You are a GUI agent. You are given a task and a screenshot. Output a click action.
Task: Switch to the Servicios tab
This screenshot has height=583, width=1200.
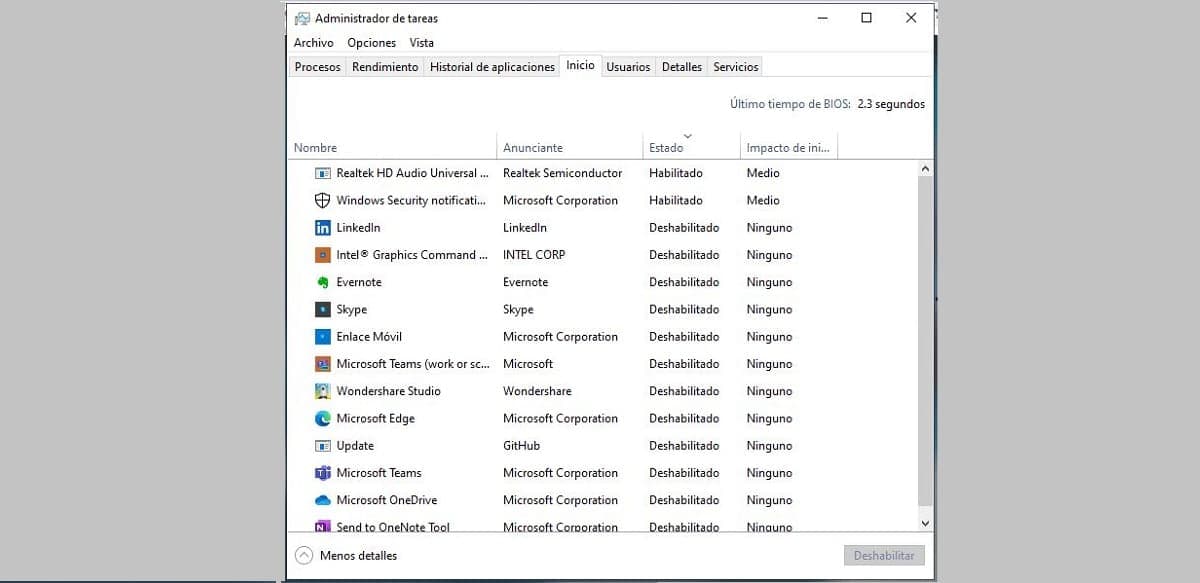[x=735, y=67]
